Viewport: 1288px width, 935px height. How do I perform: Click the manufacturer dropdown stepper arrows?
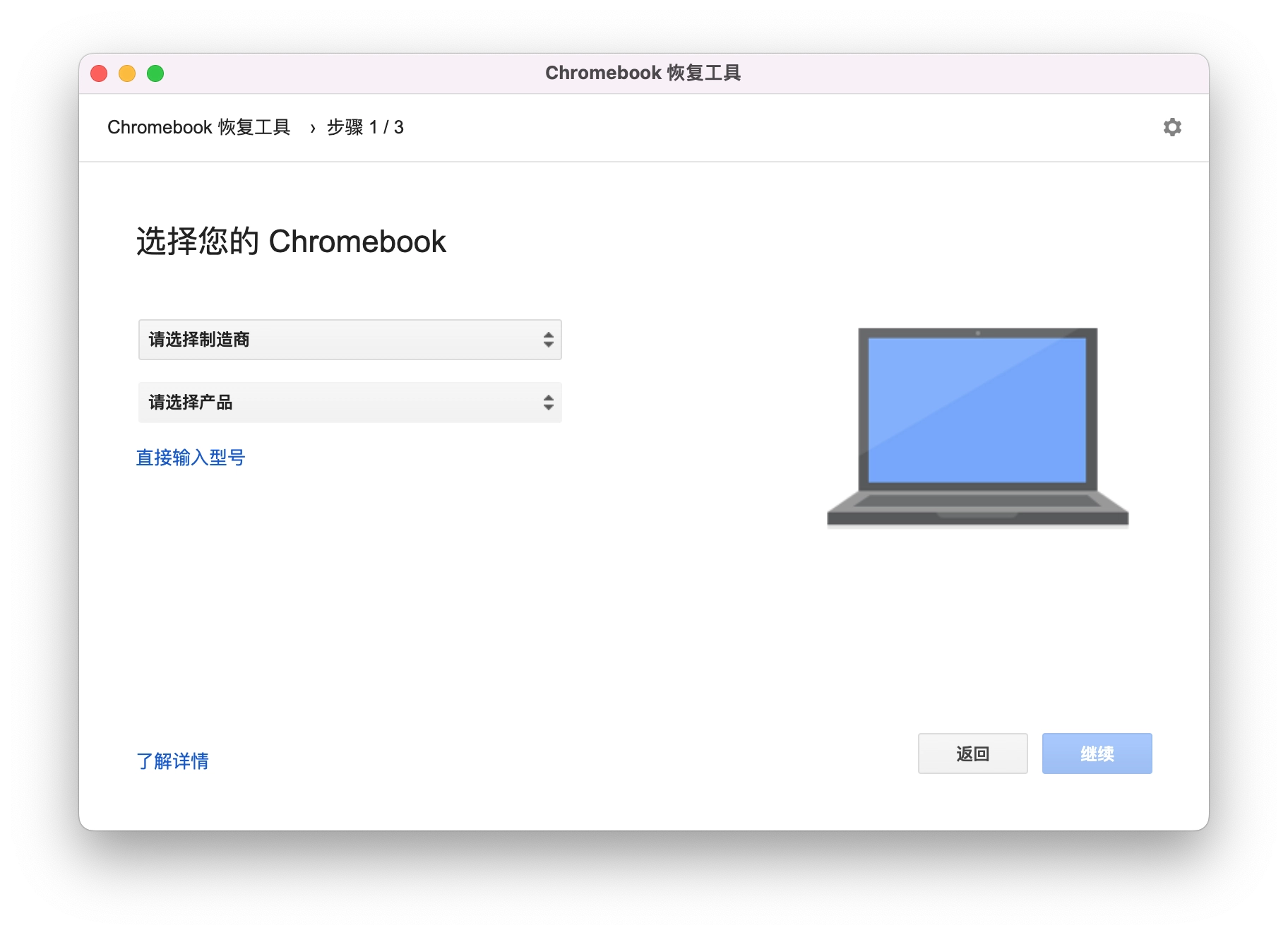548,340
